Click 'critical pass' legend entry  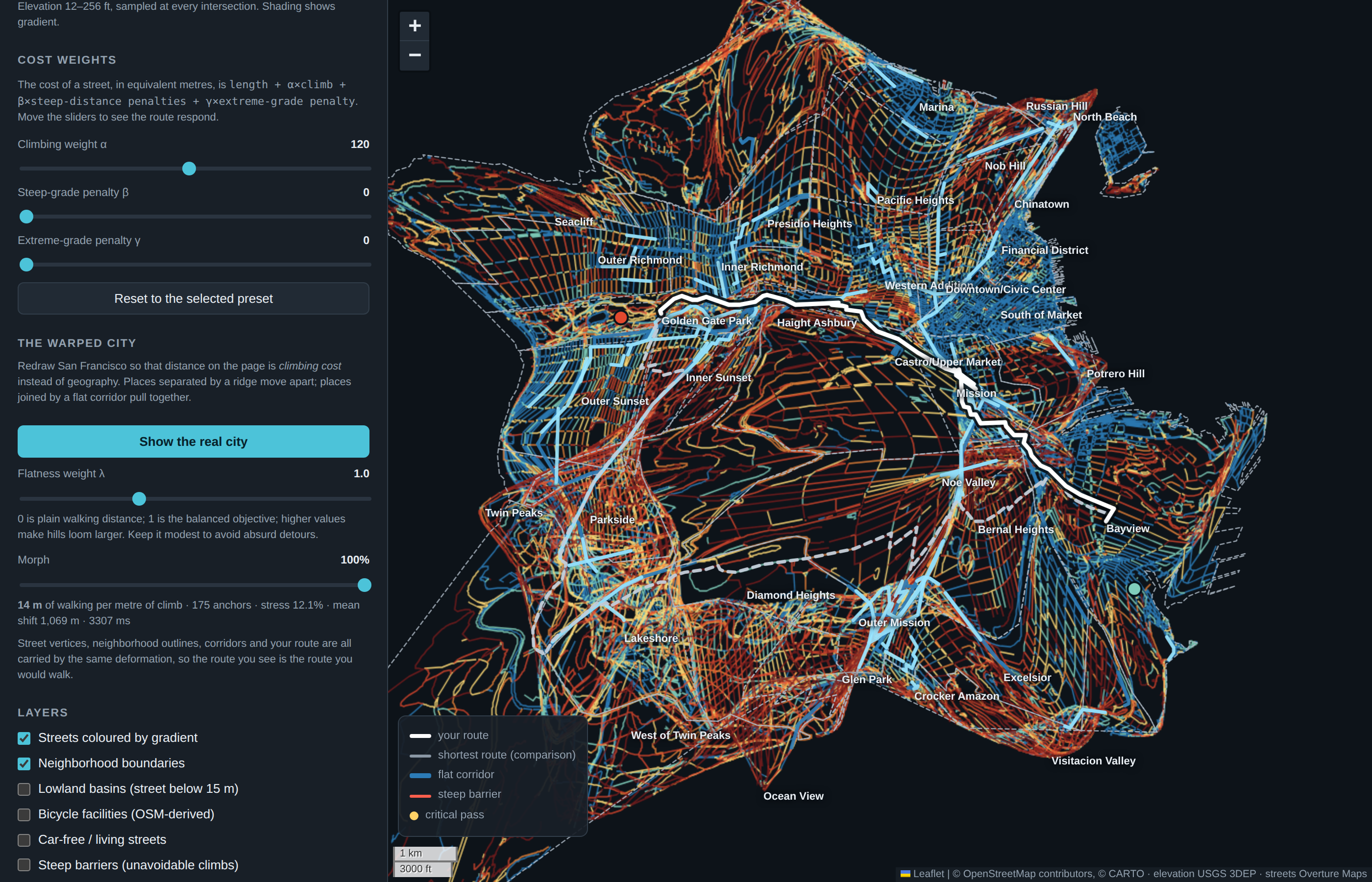[447, 814]
